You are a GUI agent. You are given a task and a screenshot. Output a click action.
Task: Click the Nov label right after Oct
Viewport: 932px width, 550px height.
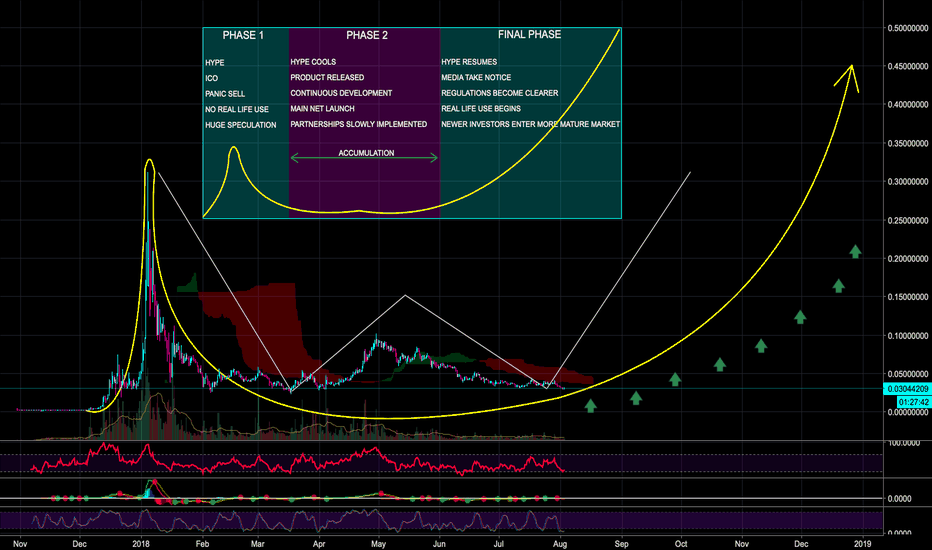[x=741, y=543]
